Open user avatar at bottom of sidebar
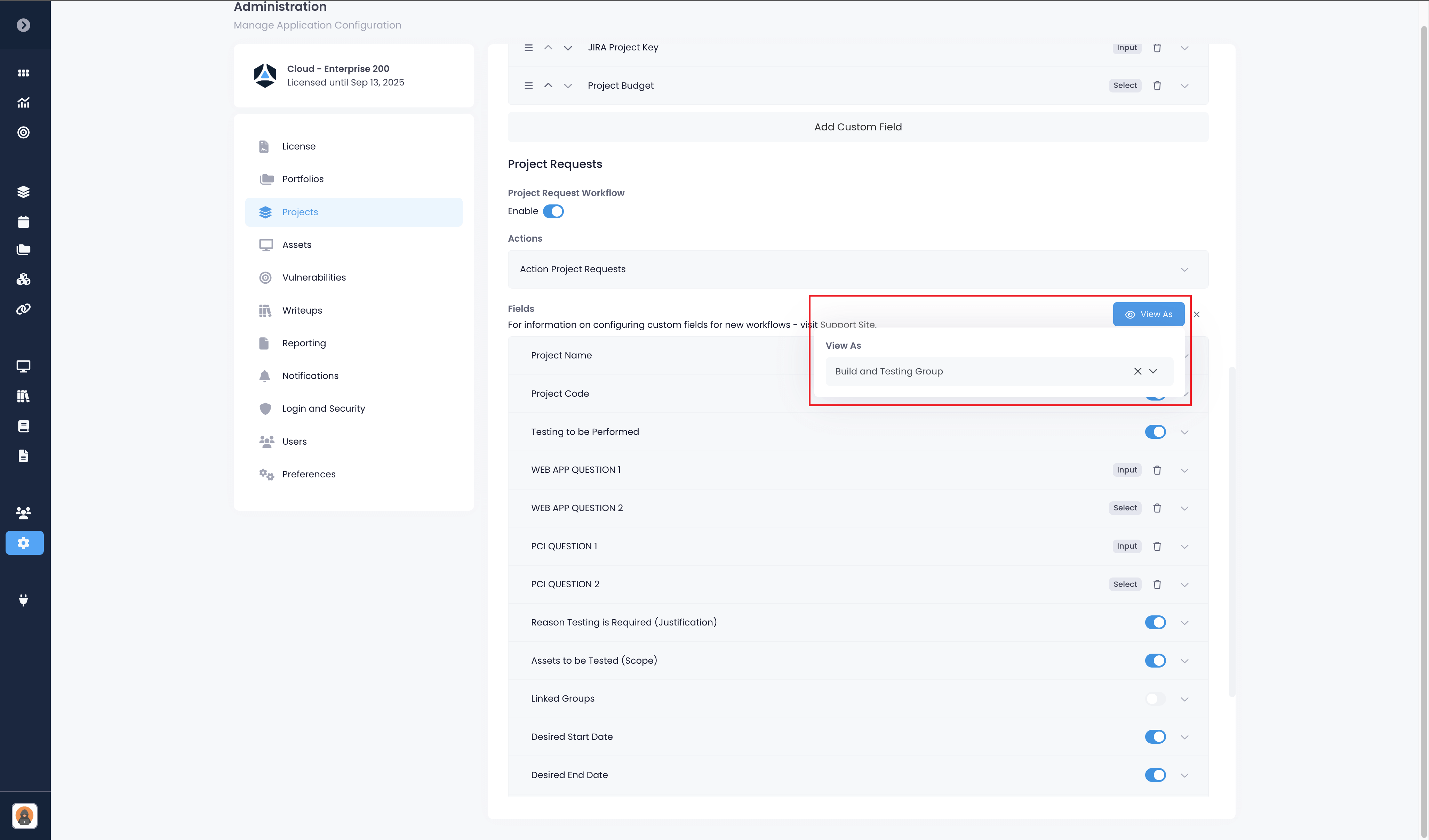The image size is (1429, 840). 24,816
